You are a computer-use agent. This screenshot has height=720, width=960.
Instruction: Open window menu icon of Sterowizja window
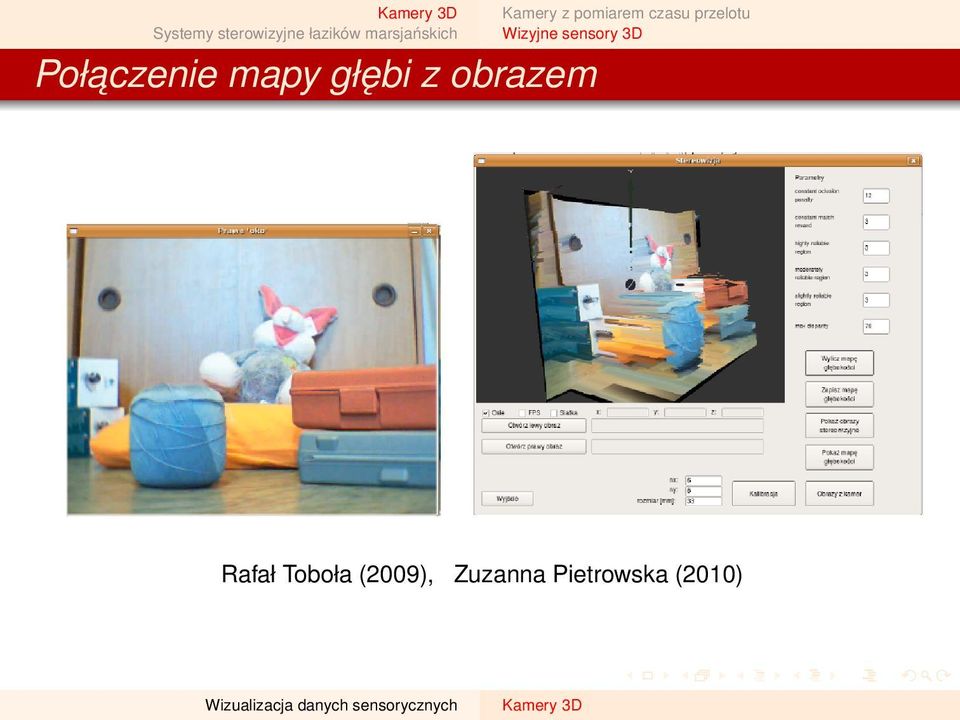click(482, 161)
